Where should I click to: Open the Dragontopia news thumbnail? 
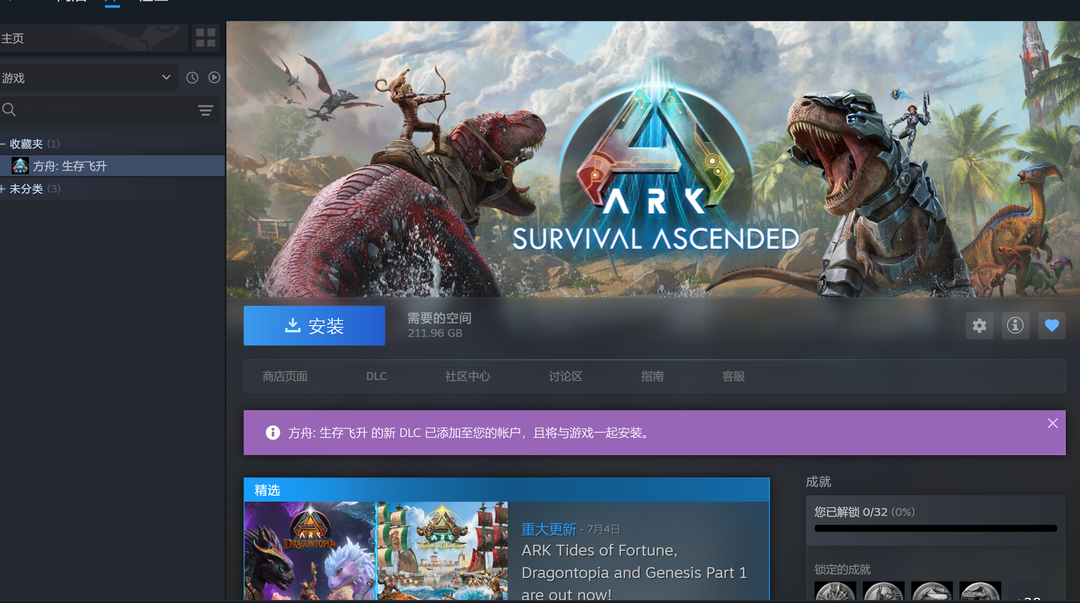[x=310, y=551]
